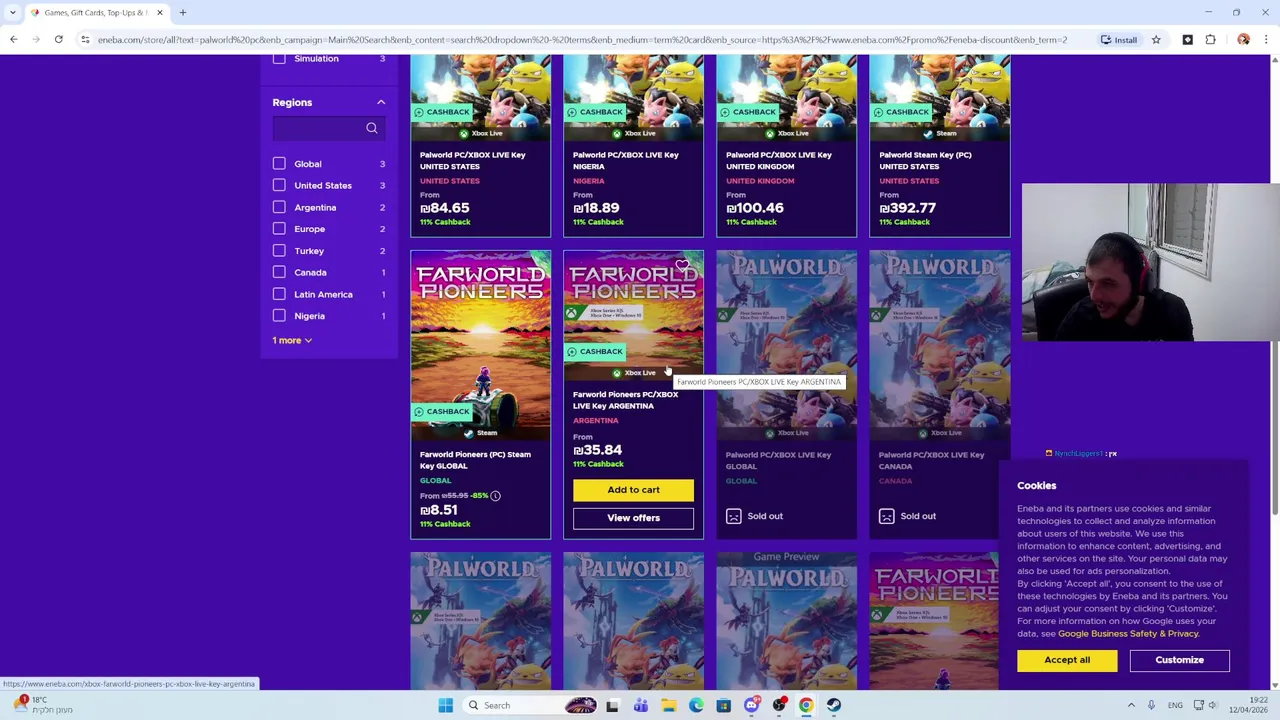Click the Farworld Pioneers Steam thumbnail image
Image resolution: width=1280 pixels, height=720 pixels.
(480, 345)
